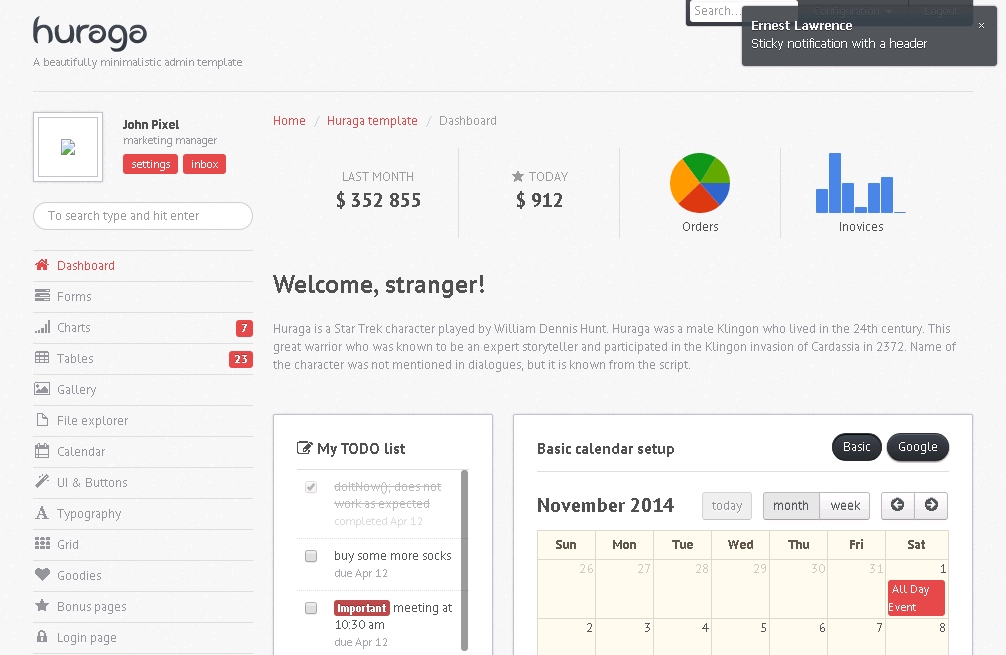Click the Tables grid icon in sidebar
Screen dimensions: 1006x655
tap(42, 358)
